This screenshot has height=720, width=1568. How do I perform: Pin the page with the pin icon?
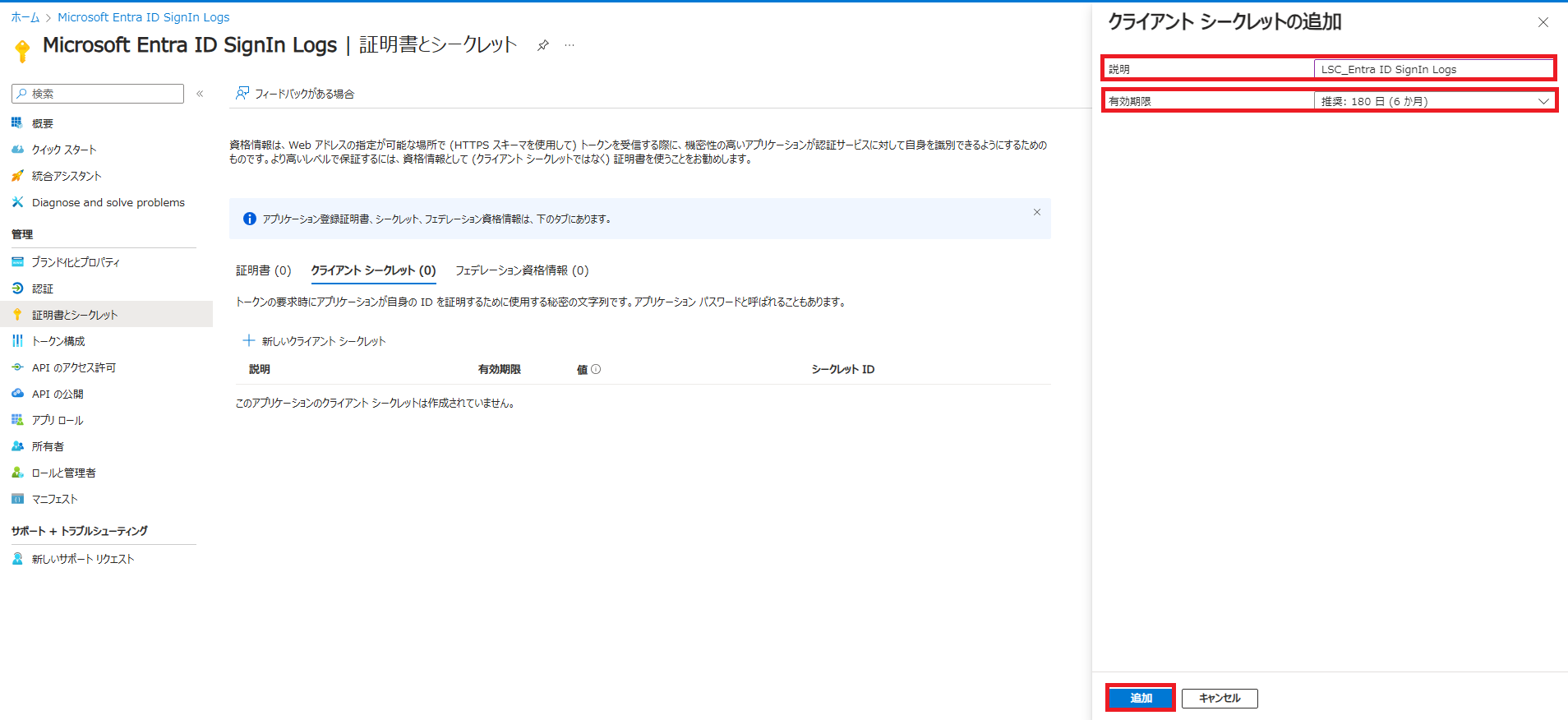(543, 45)
